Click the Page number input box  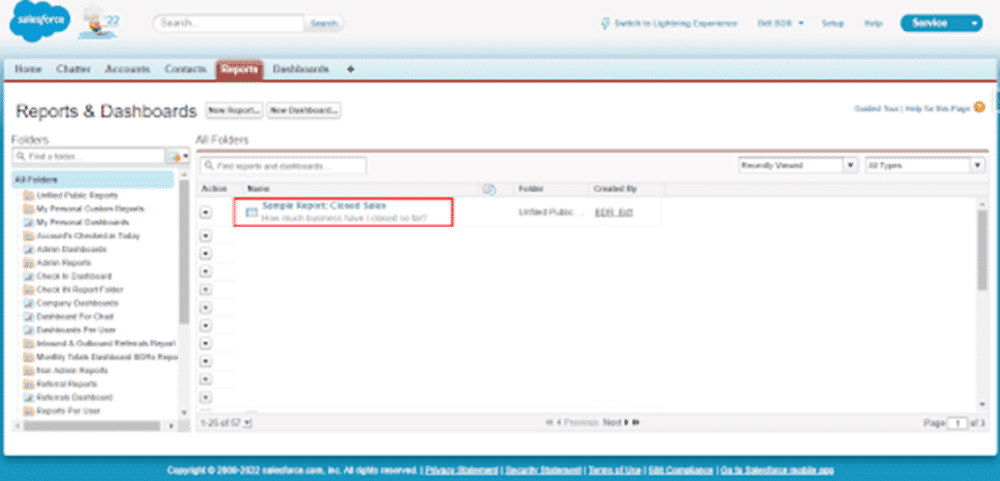(x=957, y=423)
